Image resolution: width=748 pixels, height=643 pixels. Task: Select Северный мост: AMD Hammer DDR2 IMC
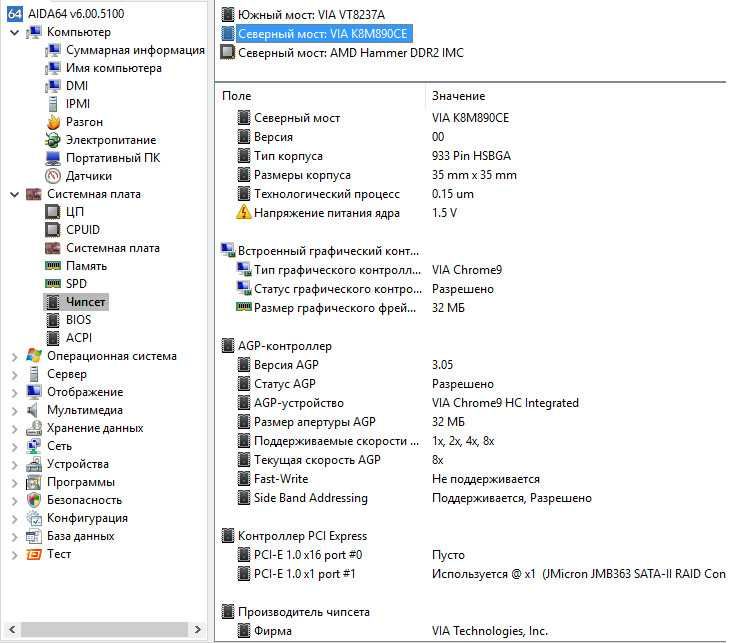(x=351, y=52)
